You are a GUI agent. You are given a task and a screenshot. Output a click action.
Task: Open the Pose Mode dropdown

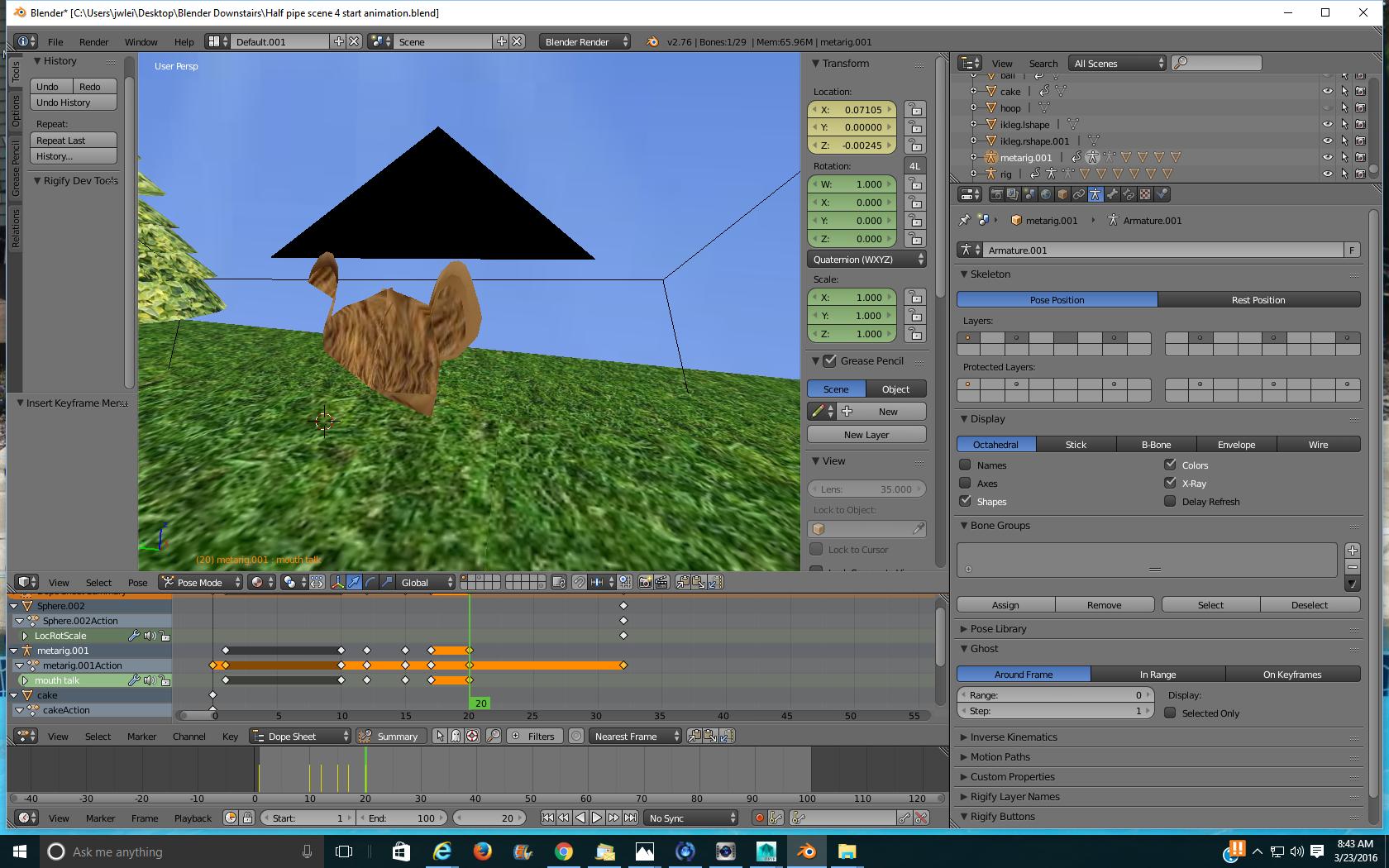click(201, 582)
